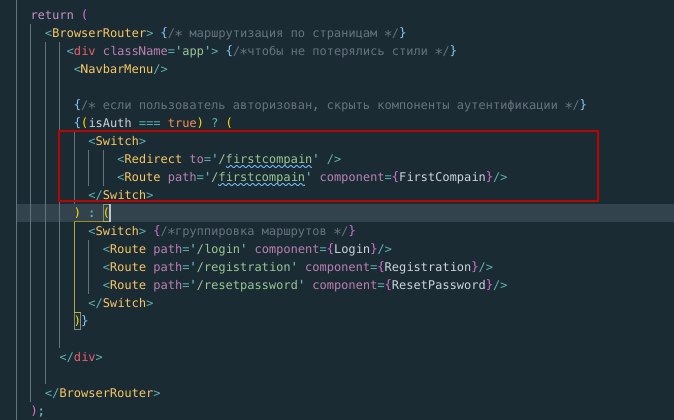Viewport: 674px width, 420px height.
Task: Click the 'return' keyword
Action: click(52, 15)
